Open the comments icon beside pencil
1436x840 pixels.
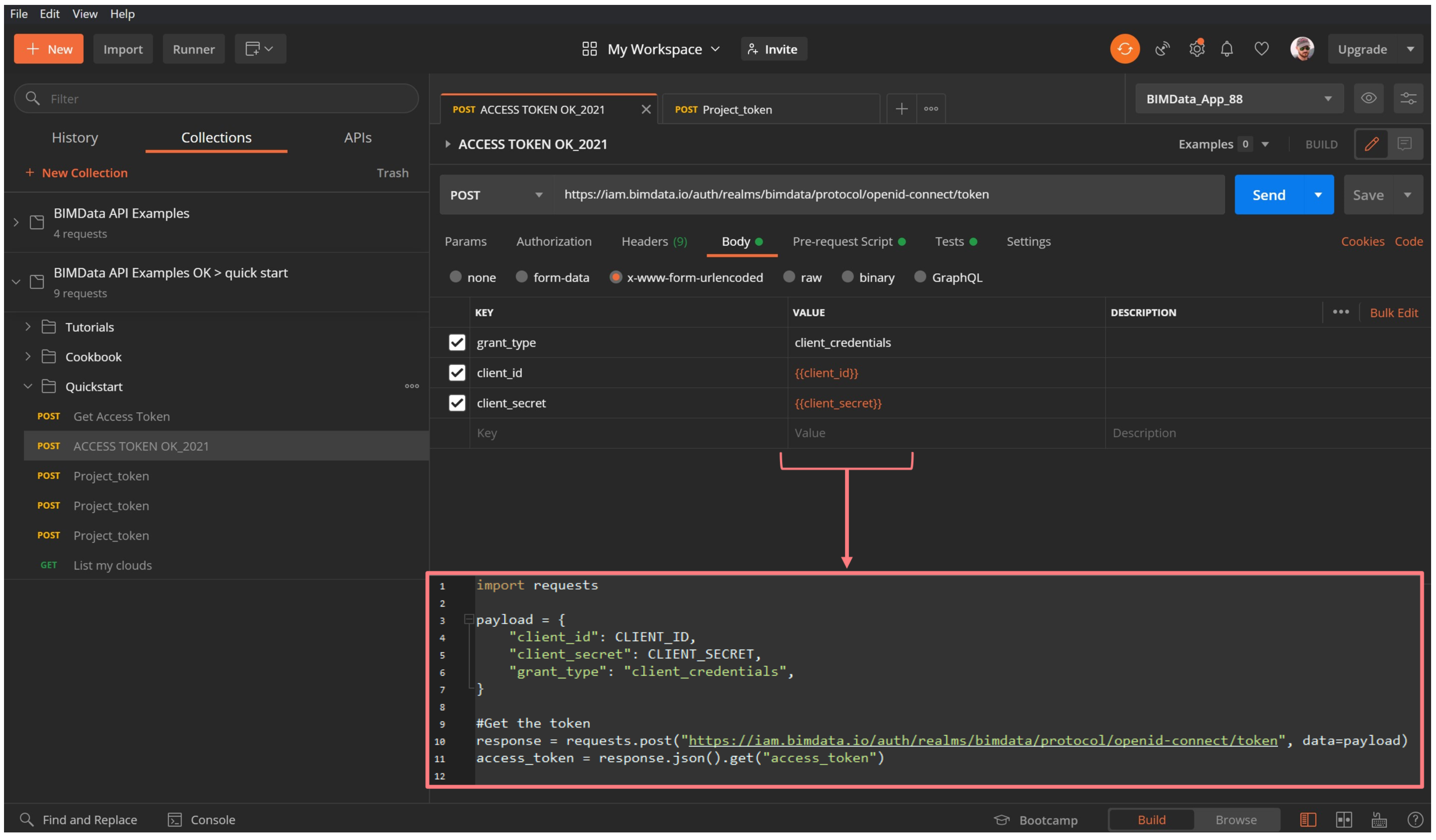pos(1404,144)
